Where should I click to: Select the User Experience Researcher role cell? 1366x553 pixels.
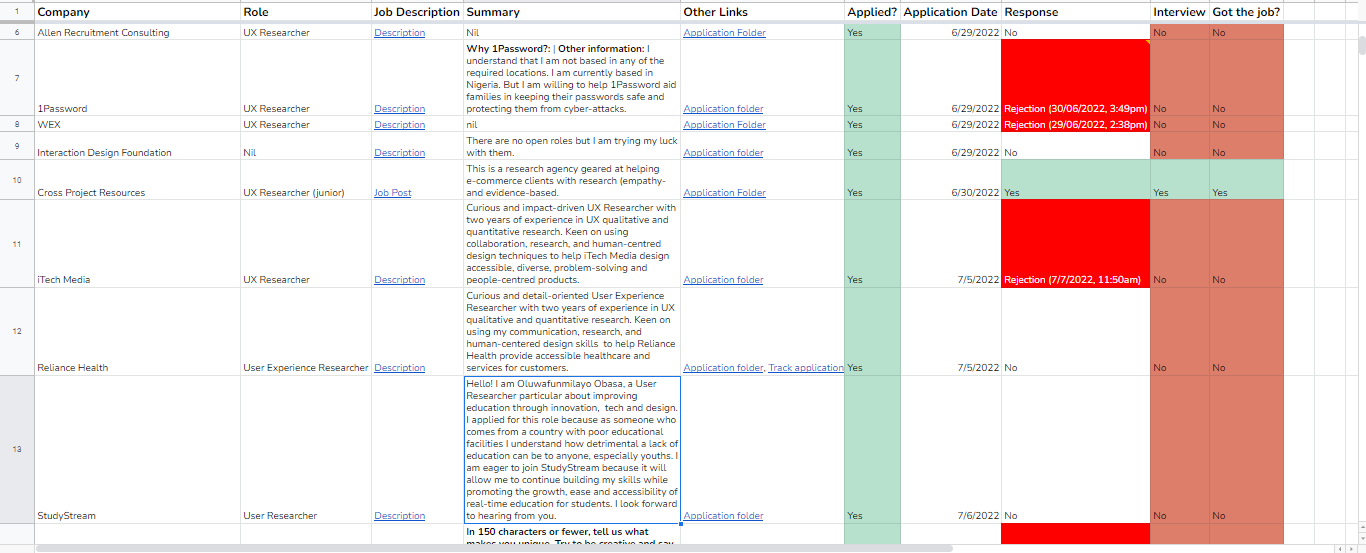[x=306, y=332]
